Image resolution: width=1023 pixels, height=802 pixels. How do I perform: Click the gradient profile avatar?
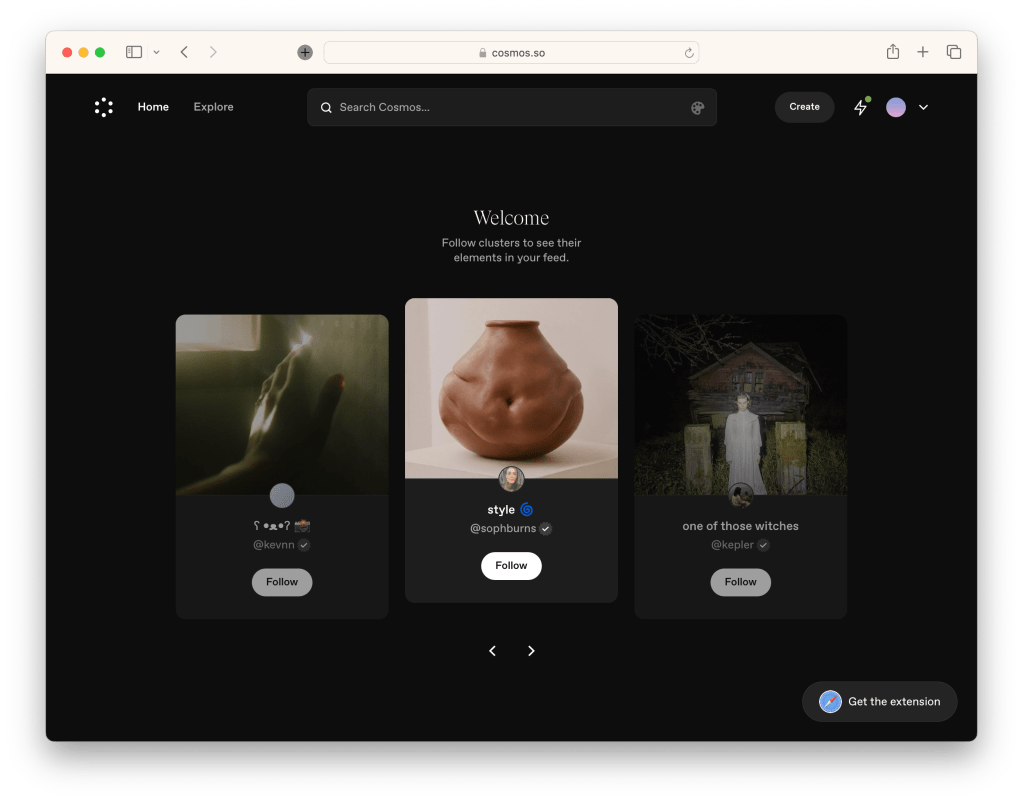896,107
